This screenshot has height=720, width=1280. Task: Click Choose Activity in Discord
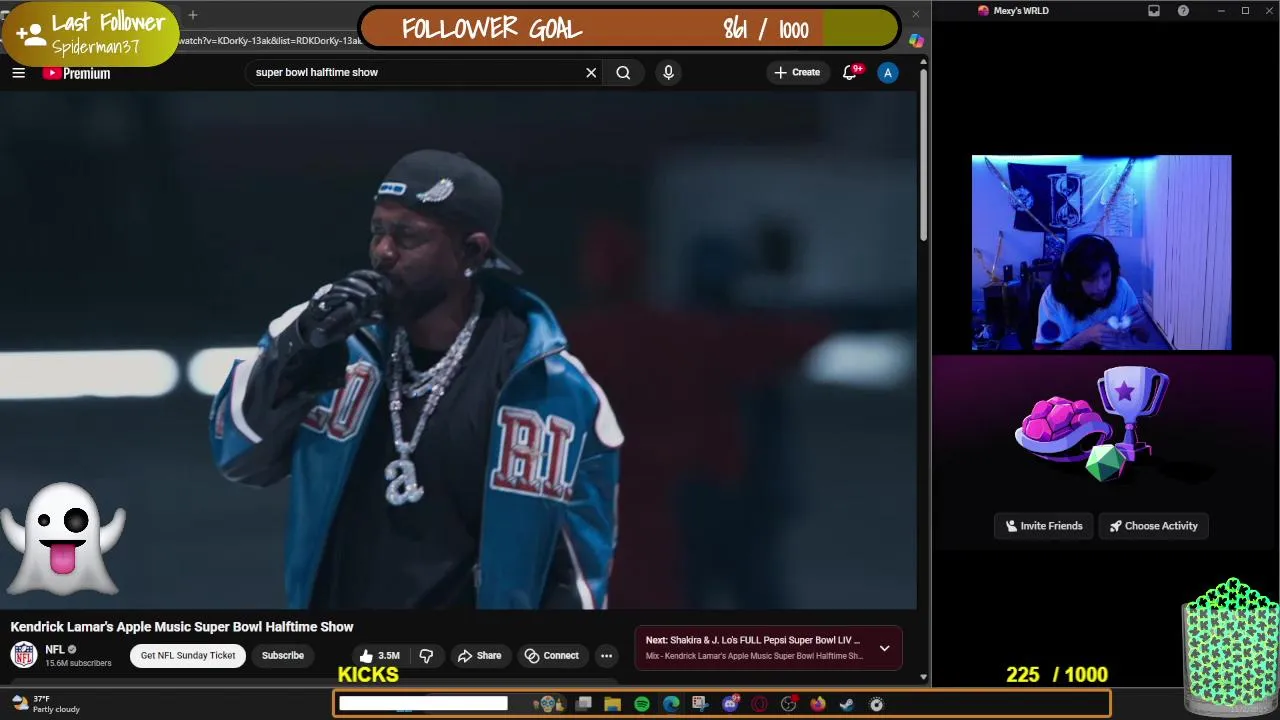tap(1153, 526)
